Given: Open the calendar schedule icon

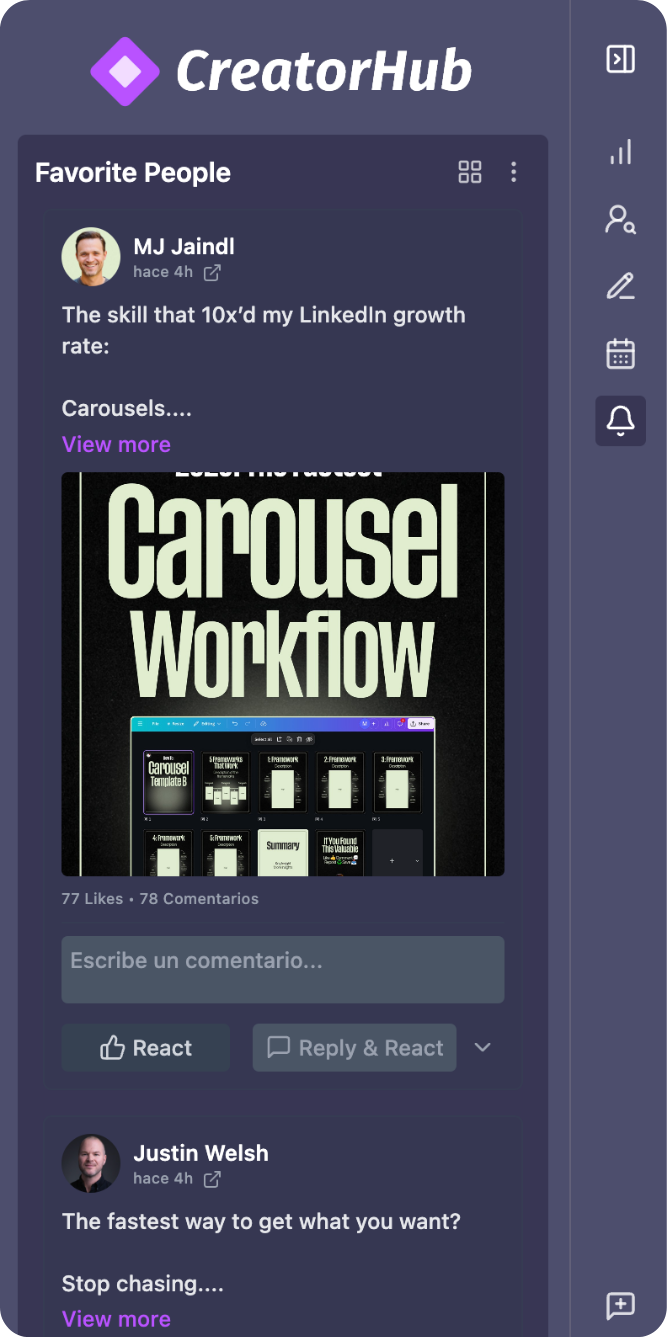Looking at the screenshot, I should click(620, 353).
